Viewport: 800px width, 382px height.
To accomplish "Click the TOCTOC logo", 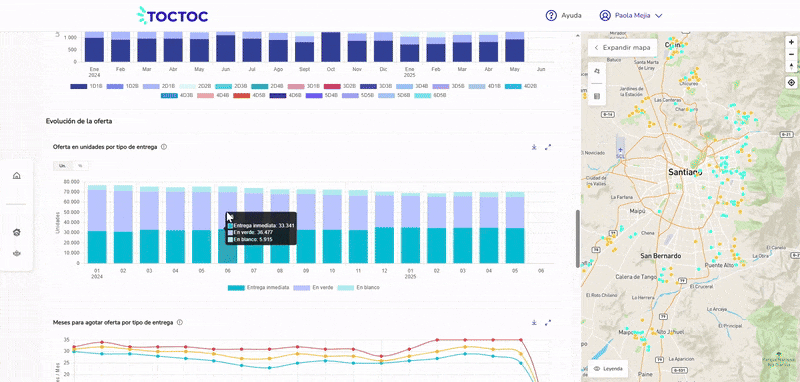I will coord(172,16).
